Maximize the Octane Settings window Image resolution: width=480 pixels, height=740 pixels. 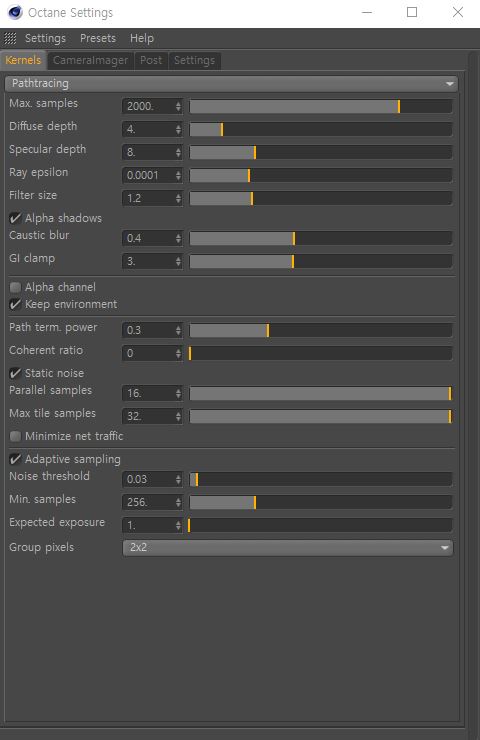(x=412, y=13)
